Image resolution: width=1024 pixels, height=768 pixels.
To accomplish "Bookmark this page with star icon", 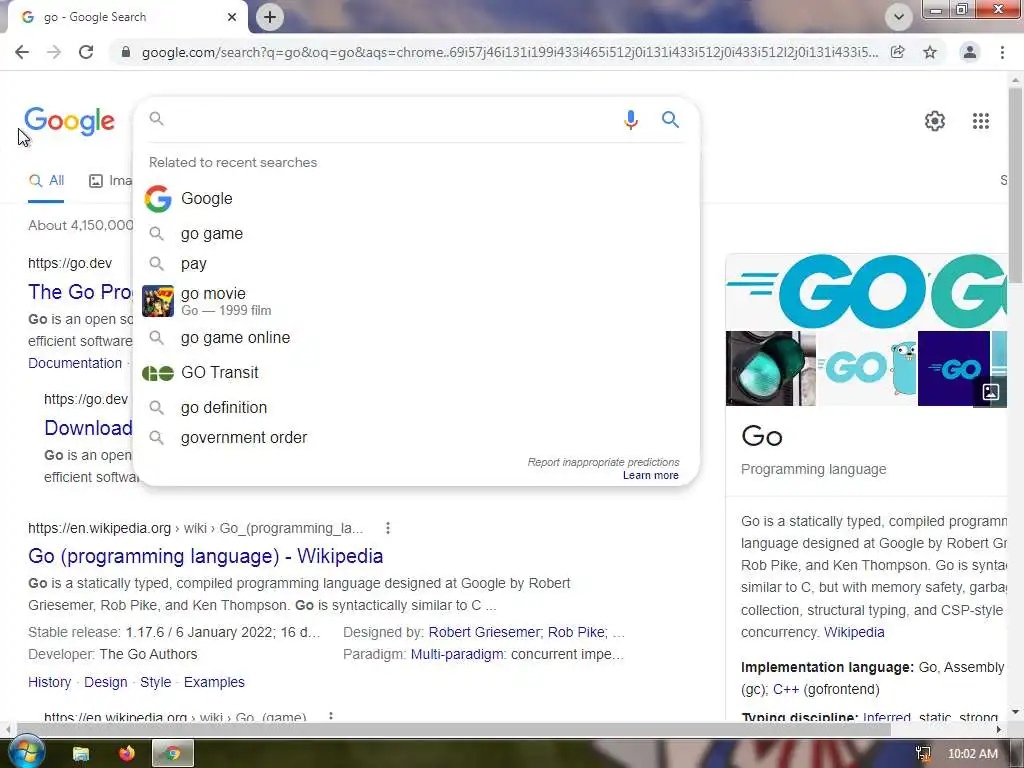I will point(930,52).
